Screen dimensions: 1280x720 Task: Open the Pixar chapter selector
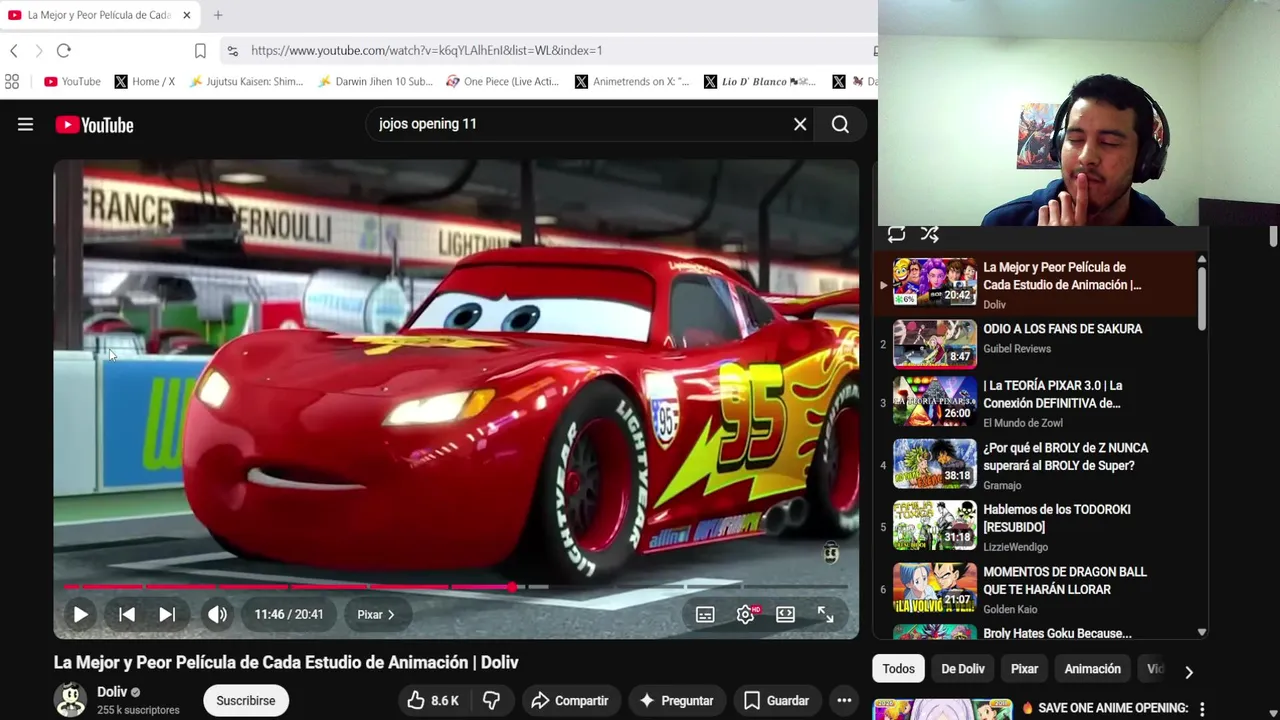376,614
